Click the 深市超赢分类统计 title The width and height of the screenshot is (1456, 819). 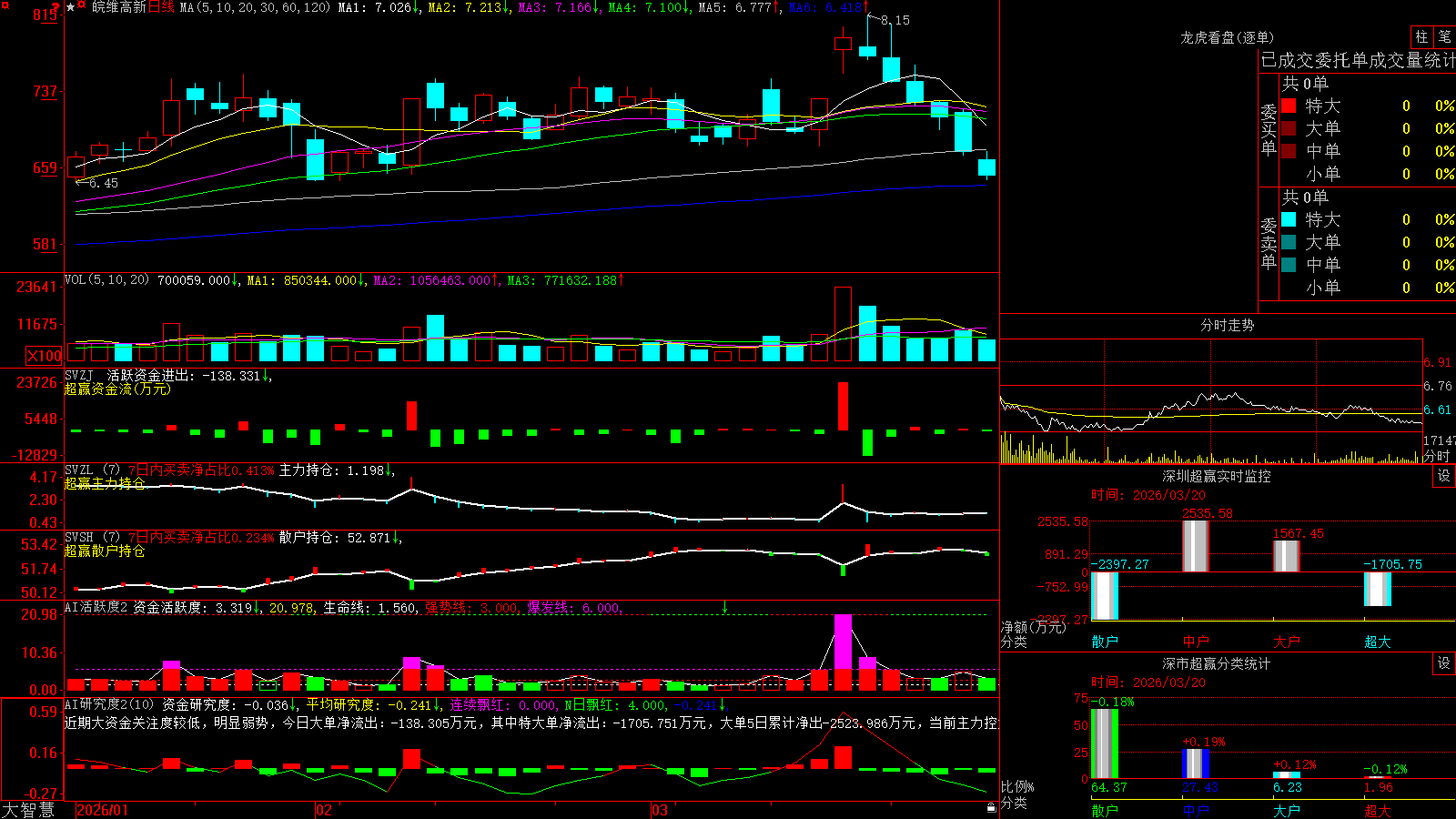[x=1216, y=663]
